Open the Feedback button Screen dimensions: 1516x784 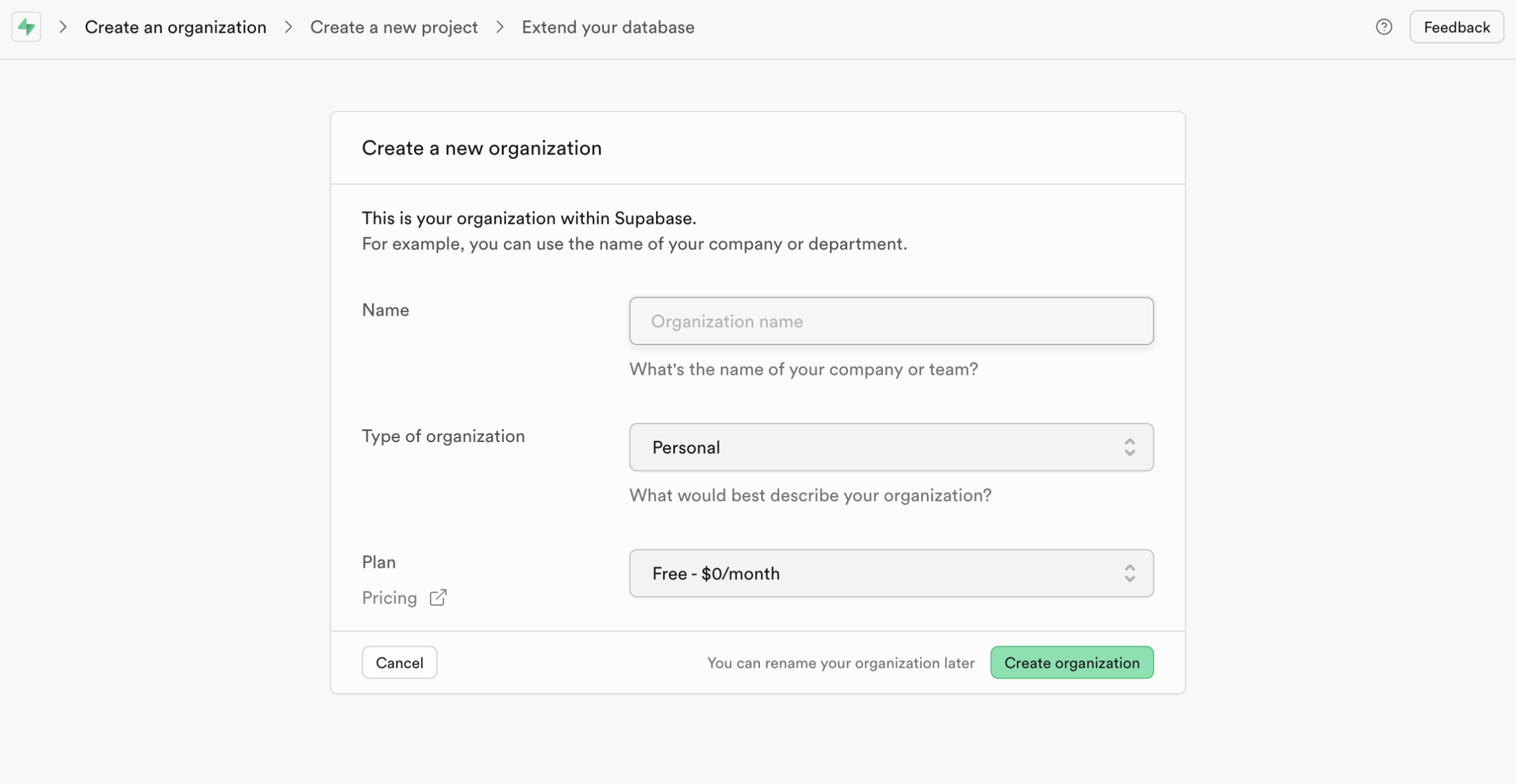tap(1456, 27)
